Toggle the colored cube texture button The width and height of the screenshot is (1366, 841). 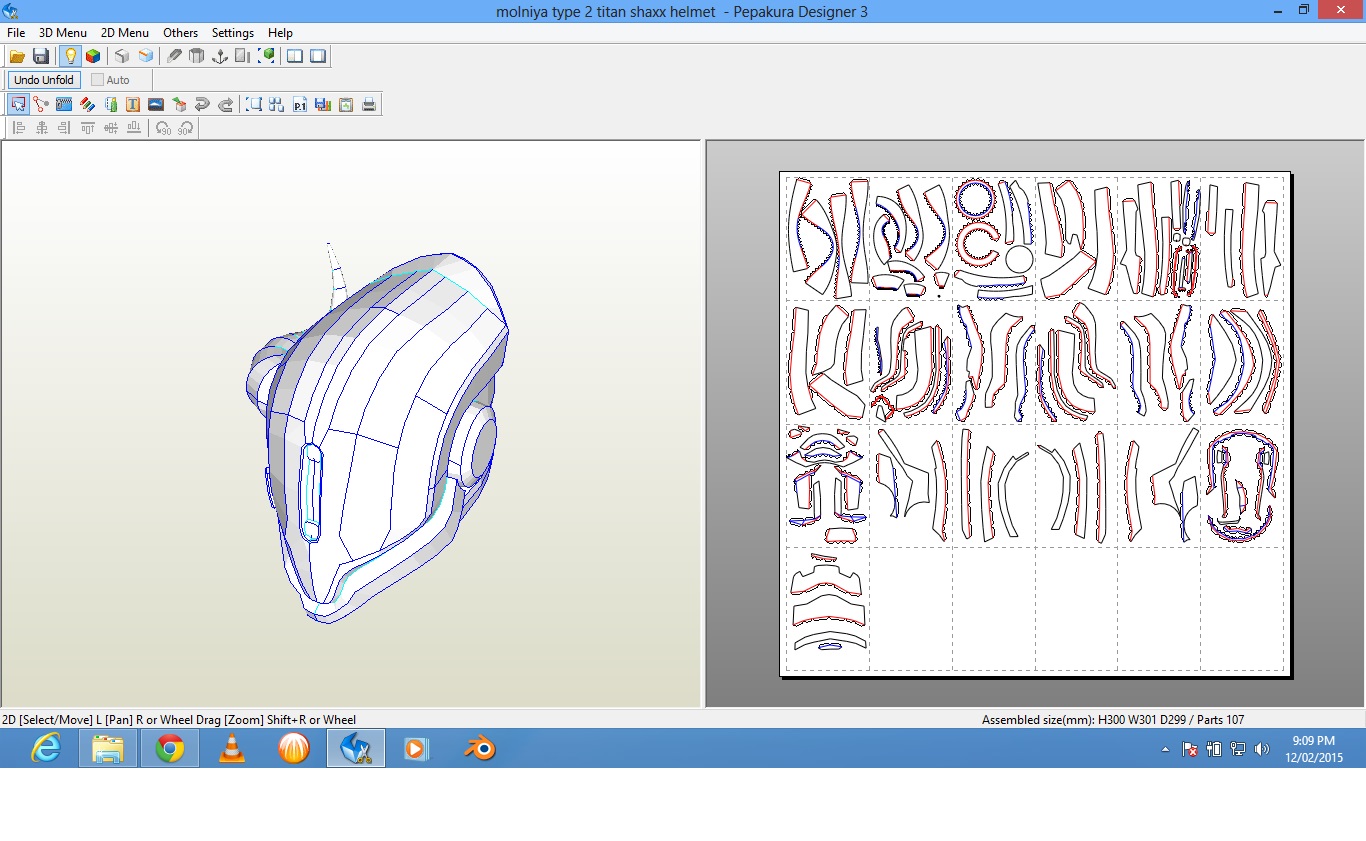coord(93,56)
